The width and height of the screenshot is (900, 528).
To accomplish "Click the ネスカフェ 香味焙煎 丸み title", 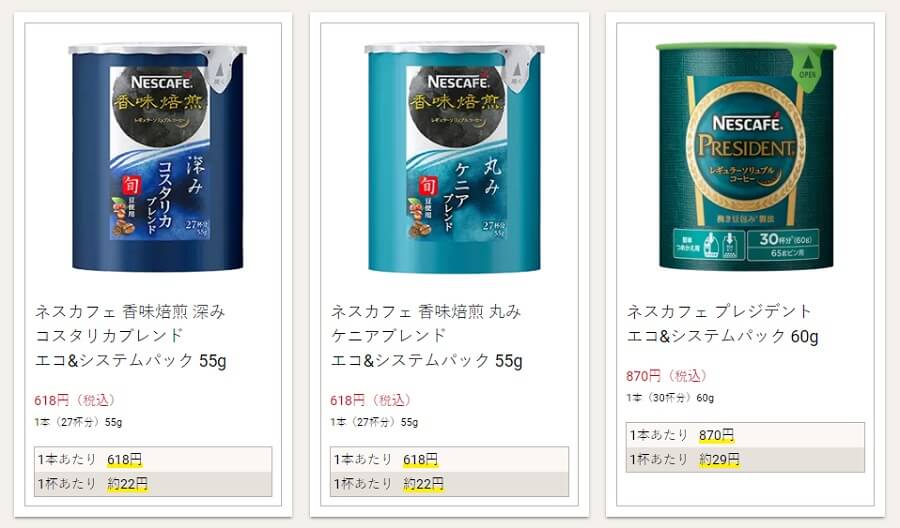I will click(426, 312).
